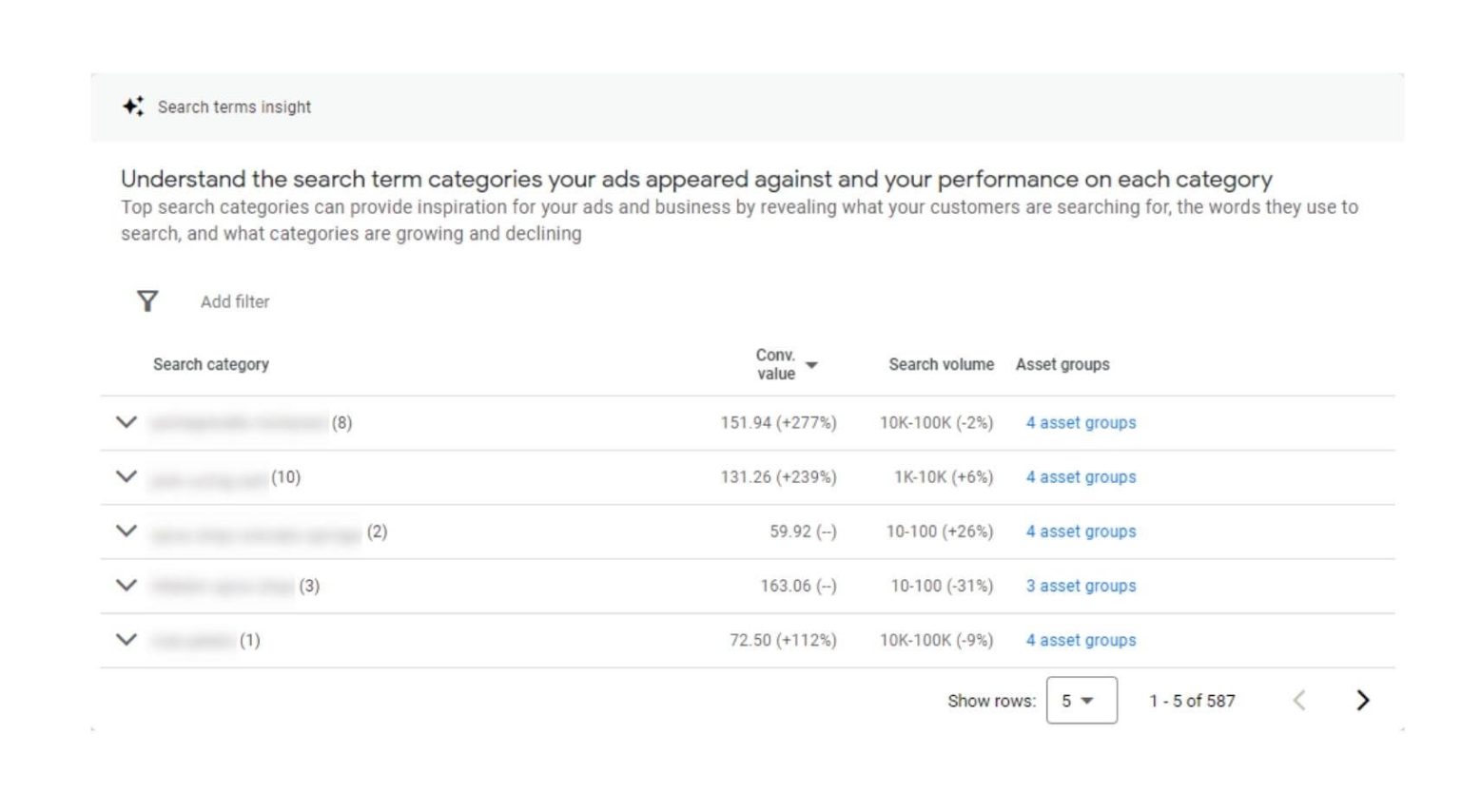Expand the category row with (3) terms
The width and height of the screenshot is (1461, 812).
coord(127,586)
